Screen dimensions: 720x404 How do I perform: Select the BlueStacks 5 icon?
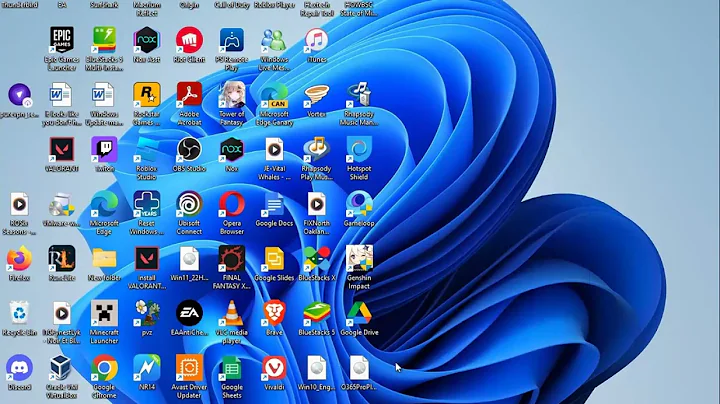pos(316,313)
